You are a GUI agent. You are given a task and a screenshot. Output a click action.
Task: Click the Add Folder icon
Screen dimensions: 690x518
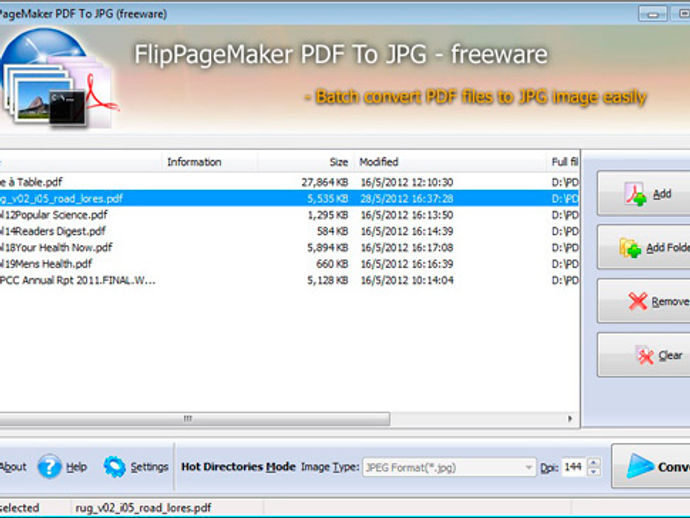pyautogui.click(x=630, y=248)
